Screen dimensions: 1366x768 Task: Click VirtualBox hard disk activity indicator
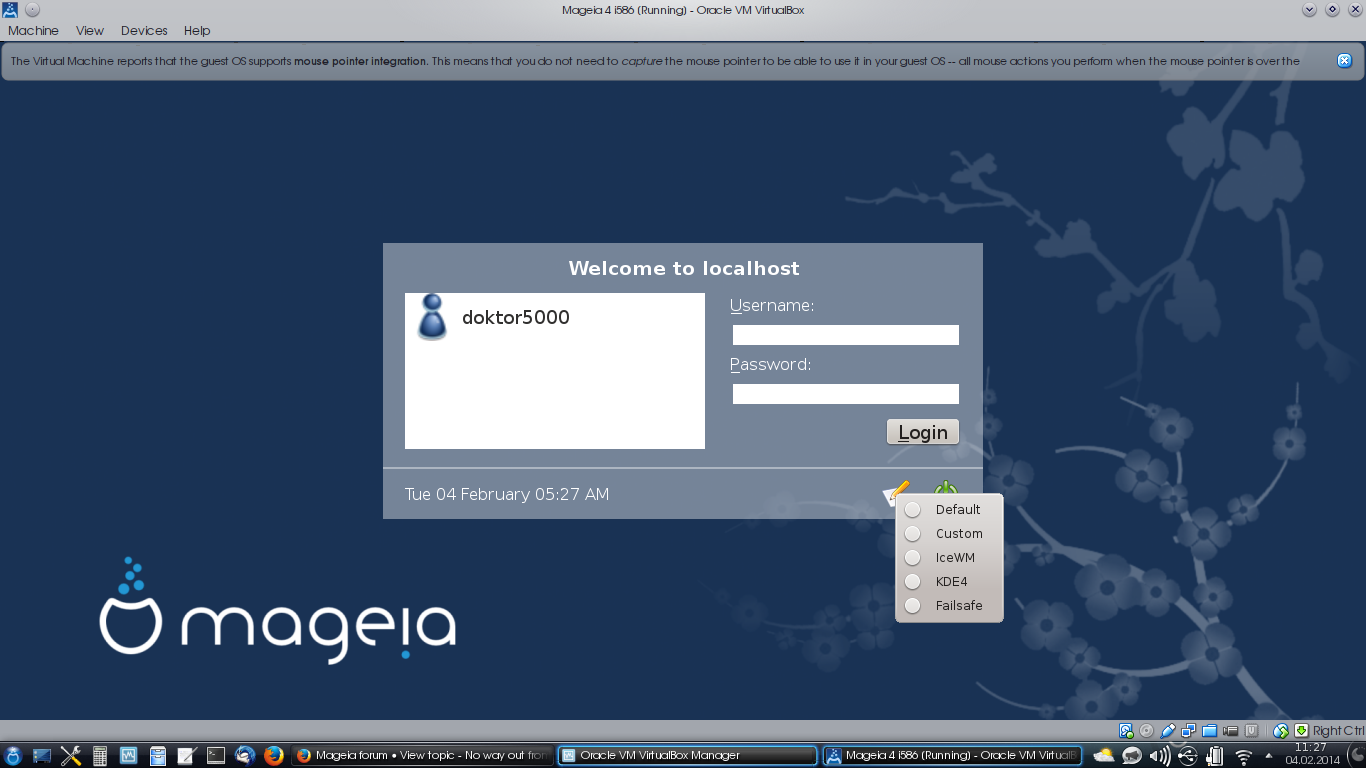[x=1126, y=731]
